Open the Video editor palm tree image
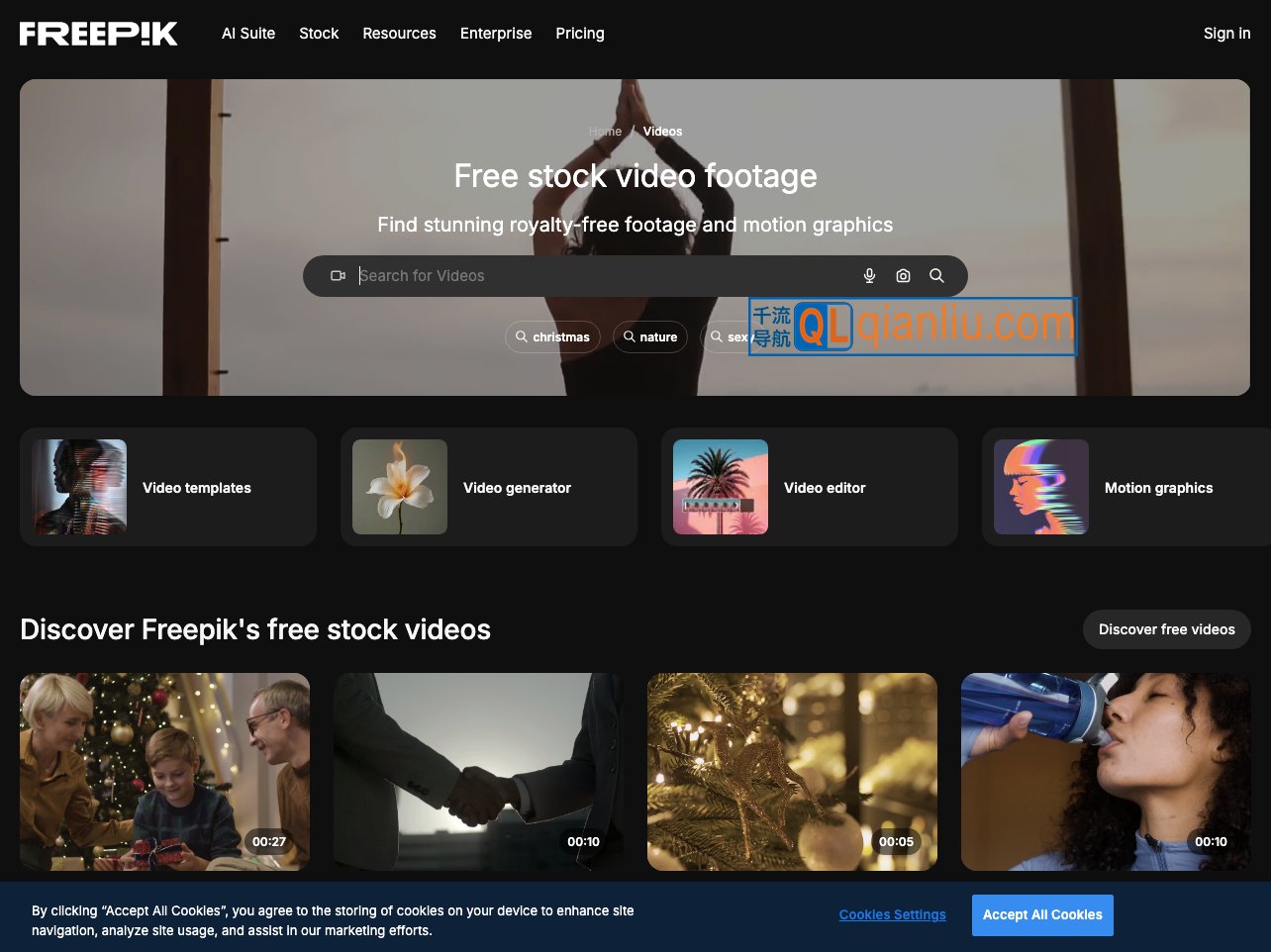The width and height of the screenshot is (1271, 952). (721, 487)
